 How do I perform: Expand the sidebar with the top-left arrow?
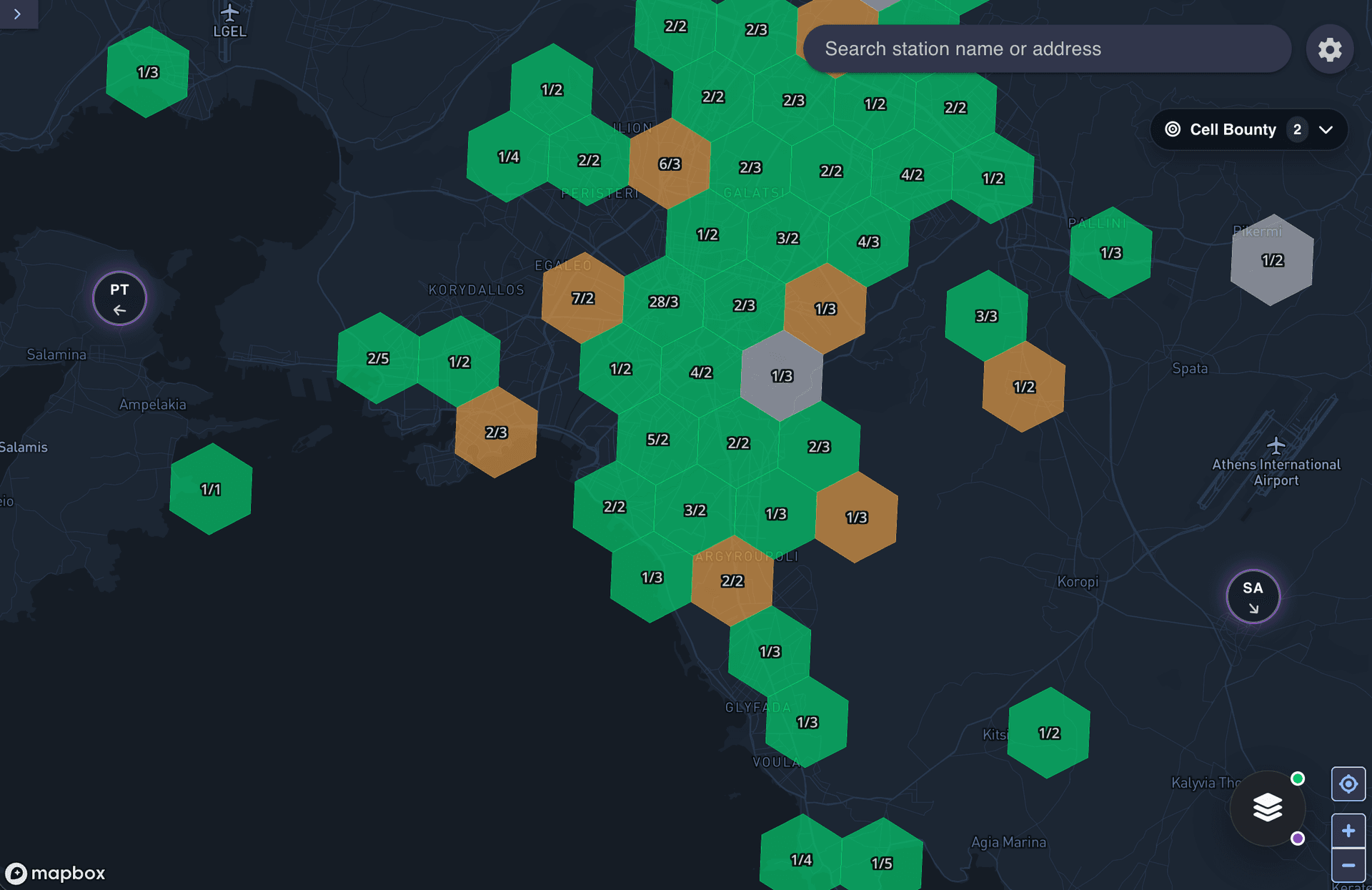[18, 14]
